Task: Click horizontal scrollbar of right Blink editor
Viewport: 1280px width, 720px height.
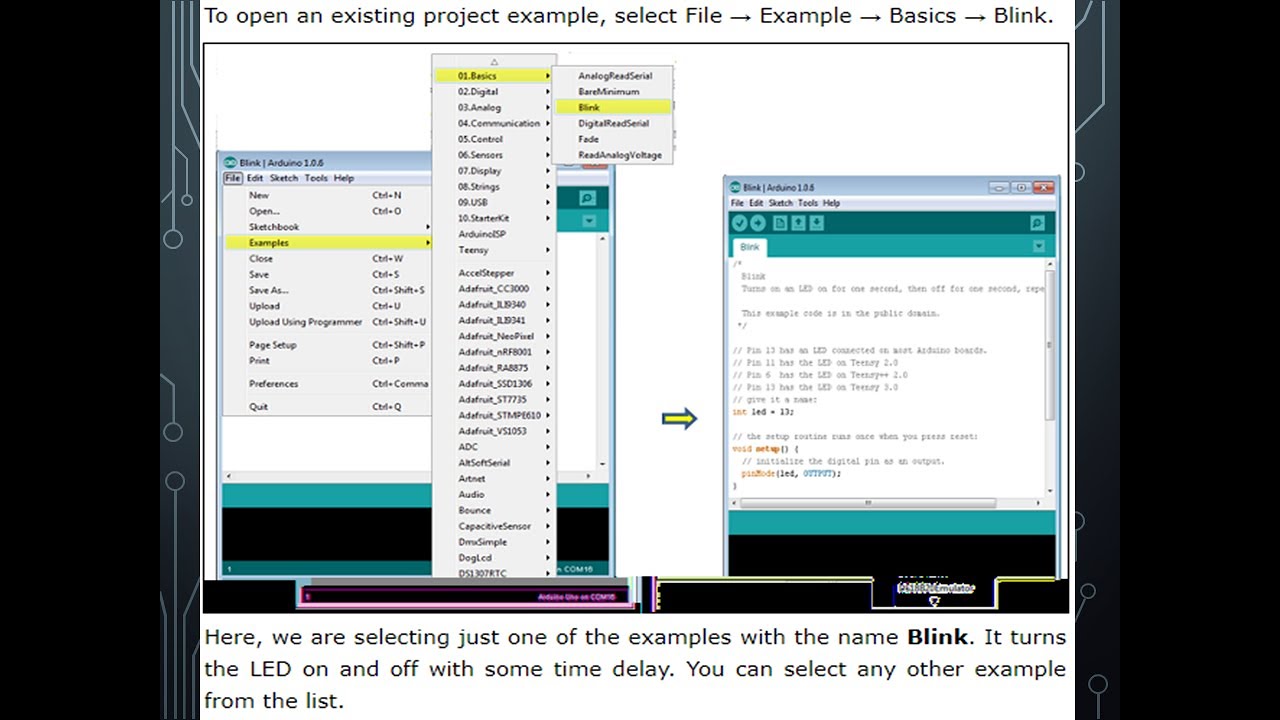Action: pyautogui.click(x=868, y=503)
